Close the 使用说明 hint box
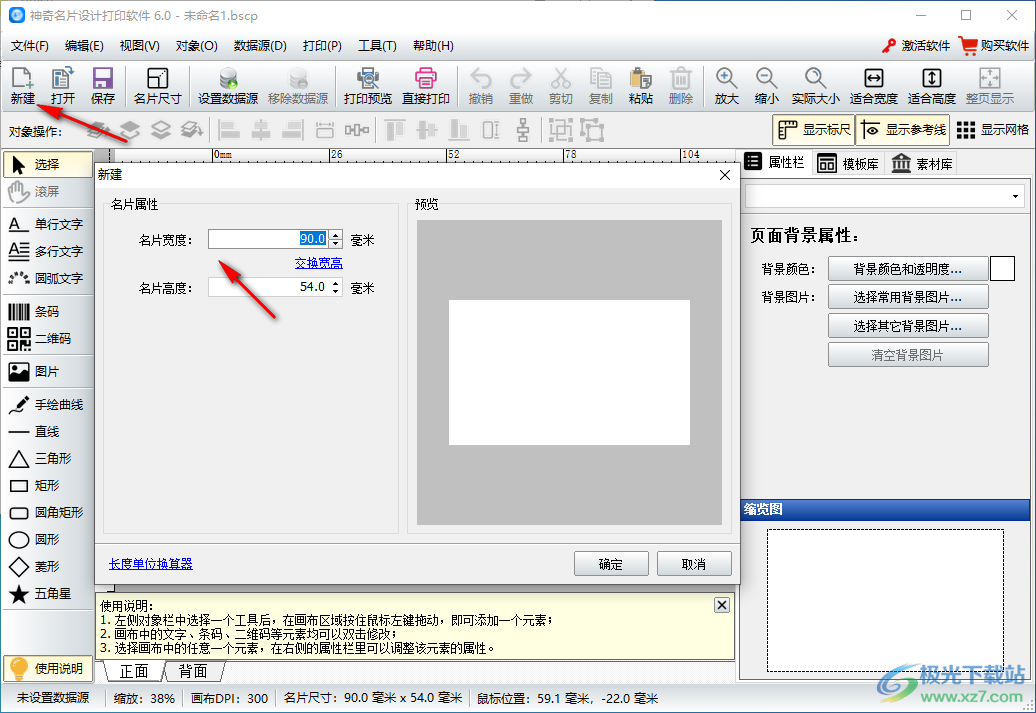This screenshot has height=713, width=1036. [722, 605]
